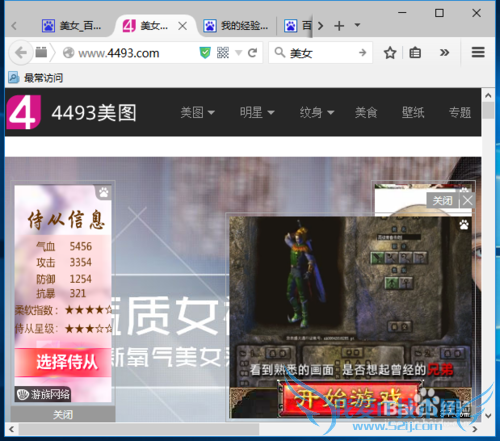Image resolution: width=500 pixels, height=441 pixels.
Task: Open the hamburger menu
Action: (x=478, y=52)
